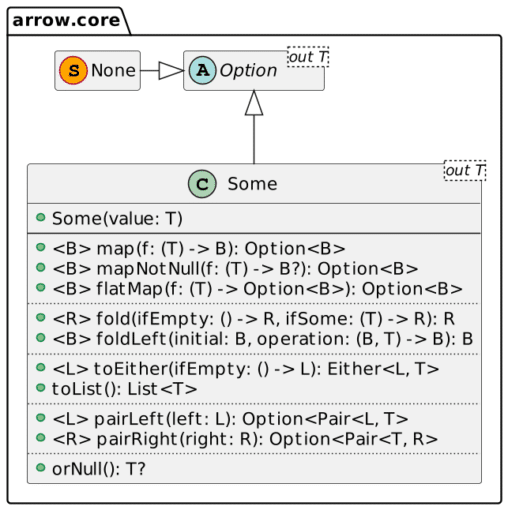This screenshot has height=510, width=508.
Task: Click the mapNotNull method signature text
Action: pos(235,269)
